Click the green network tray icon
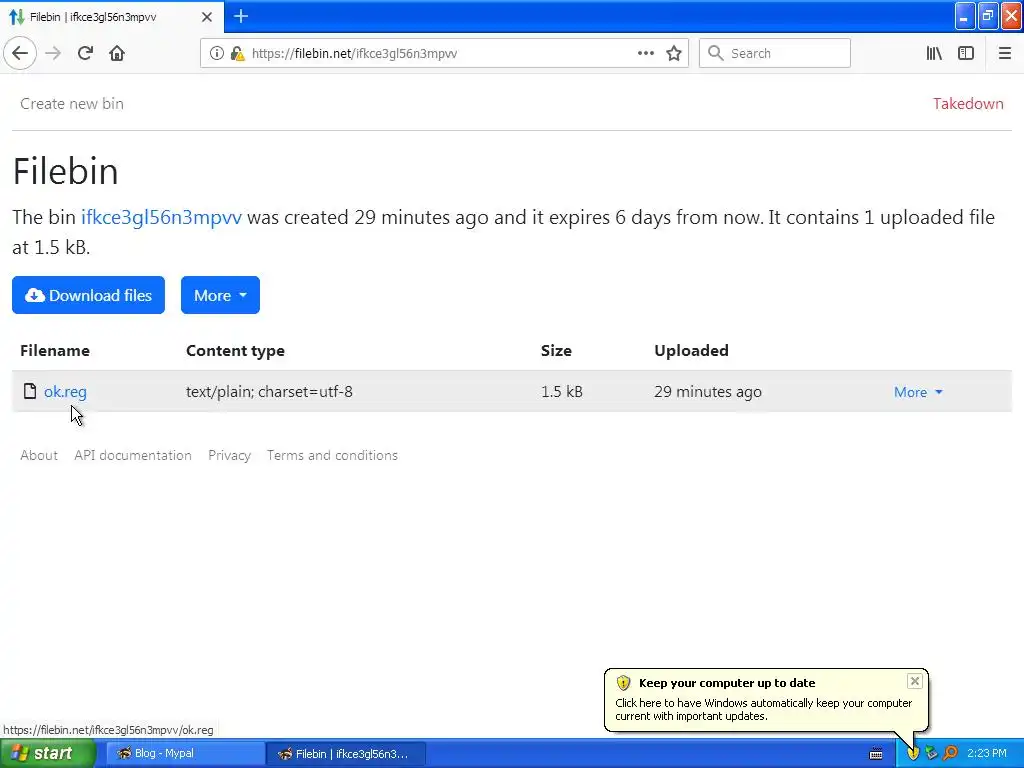The height and width of the screenshot is (768, 1024). [x=931, y=754]
